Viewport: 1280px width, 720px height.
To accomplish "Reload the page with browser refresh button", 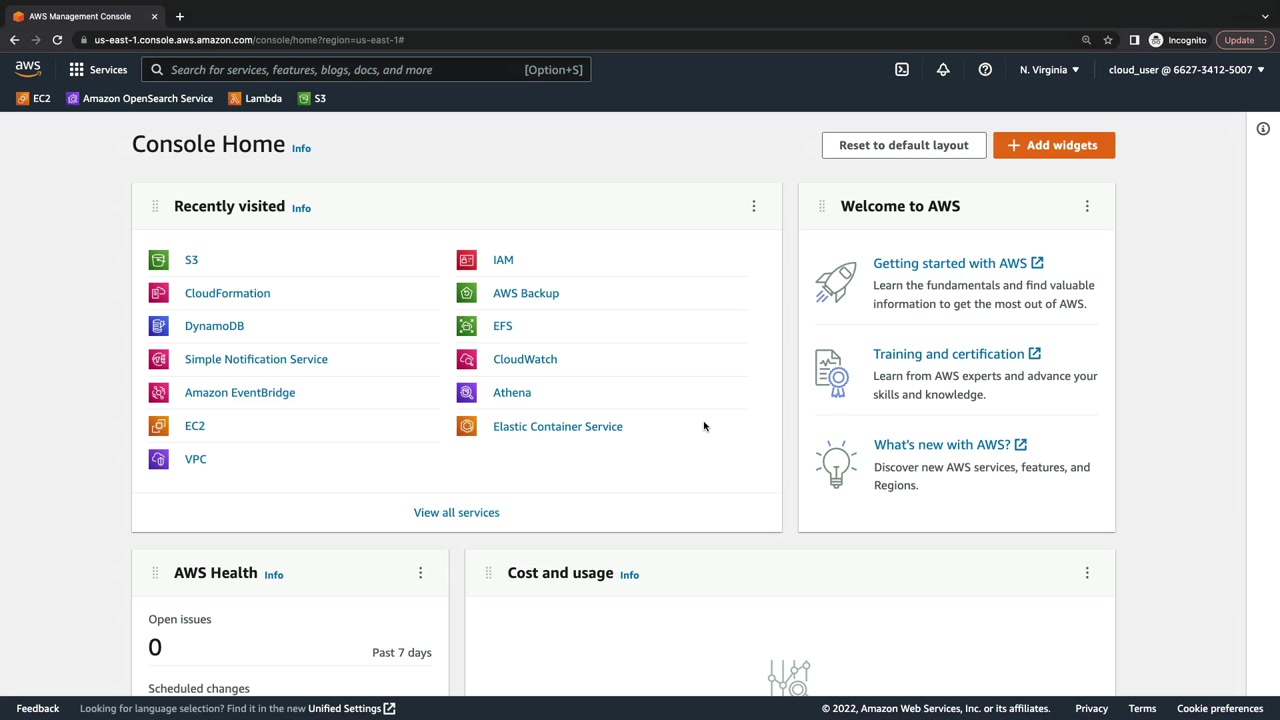I will (57, 40).
